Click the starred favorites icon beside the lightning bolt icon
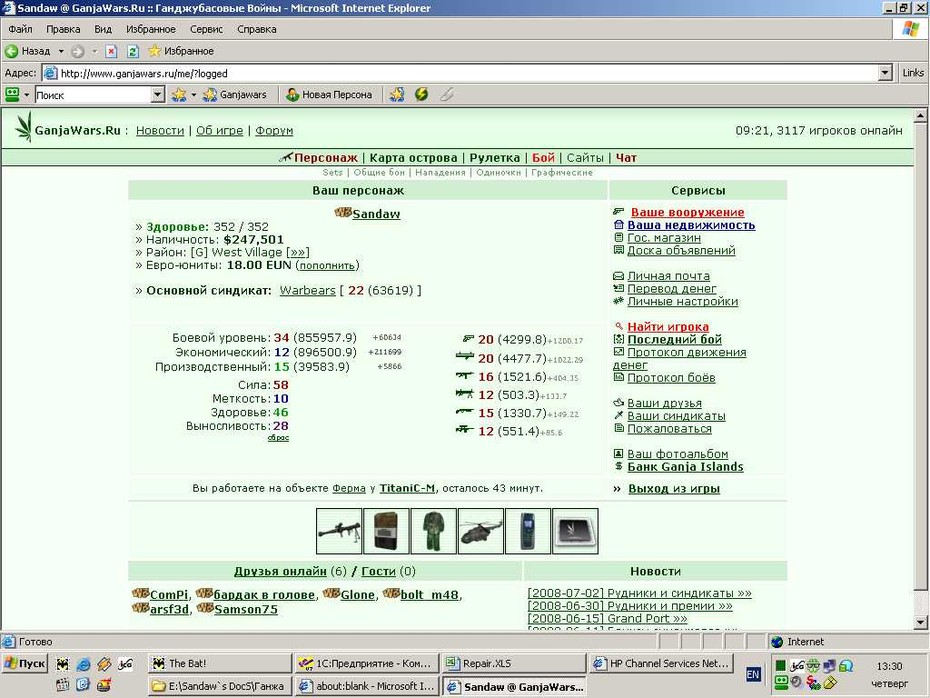The image size is (930, 698). [x=397, y=94]
